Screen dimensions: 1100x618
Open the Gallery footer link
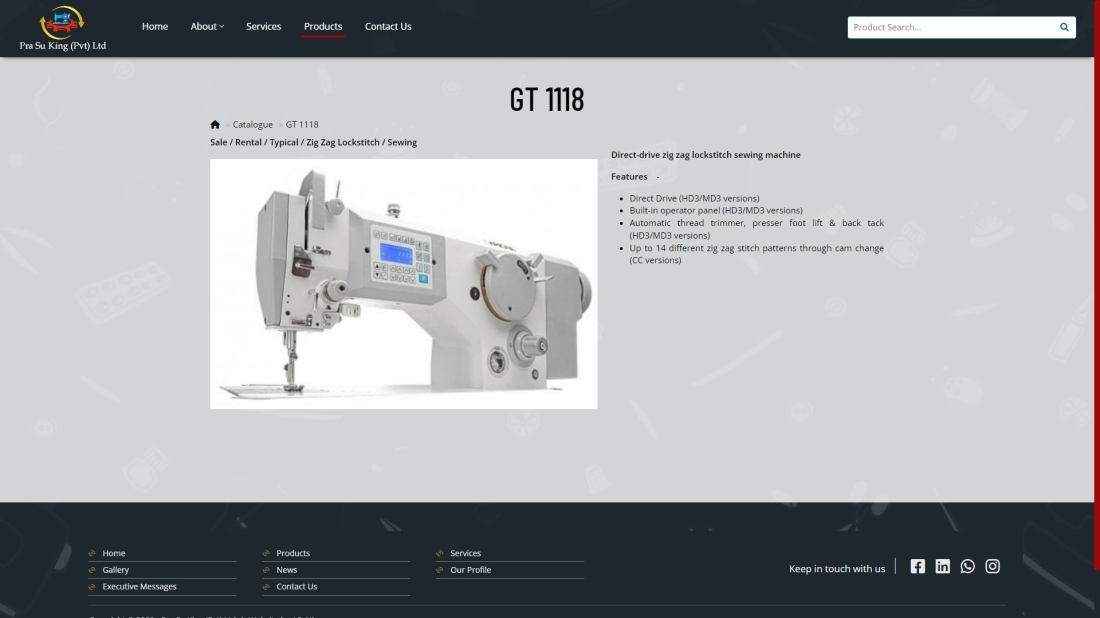116,570
